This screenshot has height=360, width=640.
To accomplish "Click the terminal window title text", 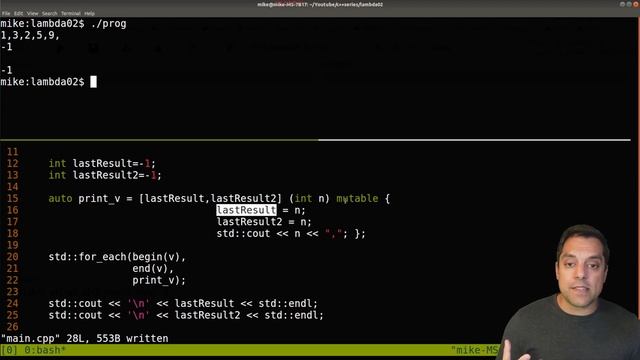I will coord(320,4).
